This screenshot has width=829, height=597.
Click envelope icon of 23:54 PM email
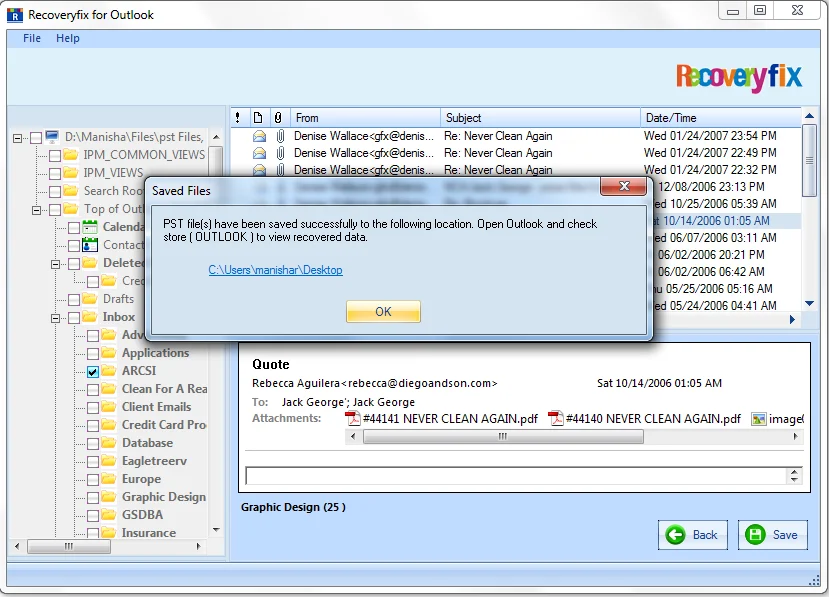tap(259, 136)
